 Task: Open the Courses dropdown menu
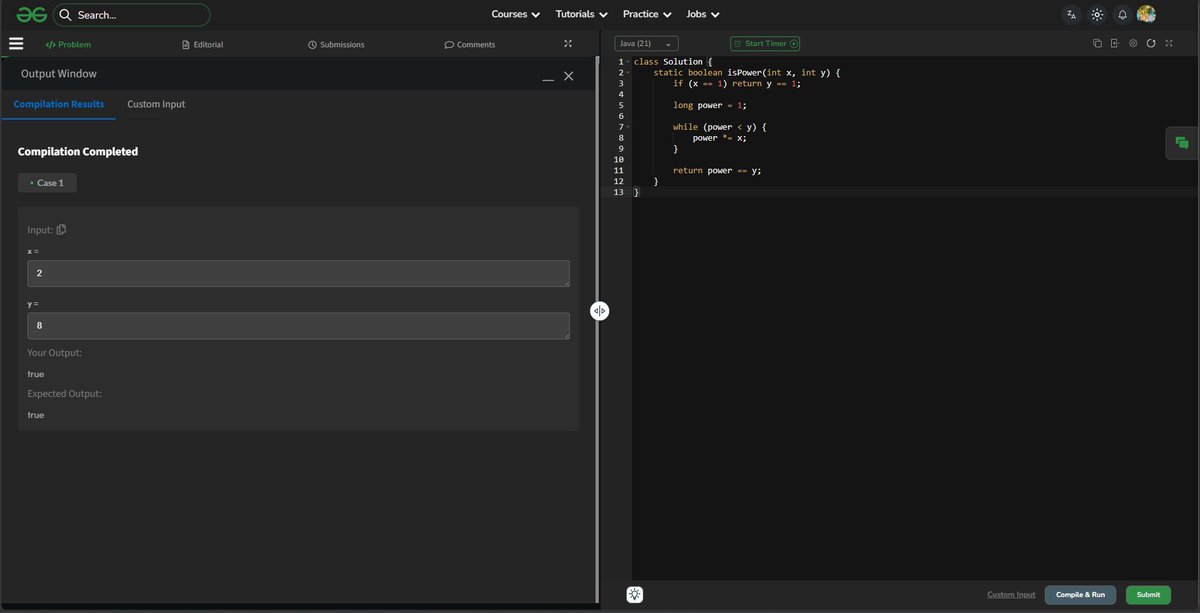515,15
